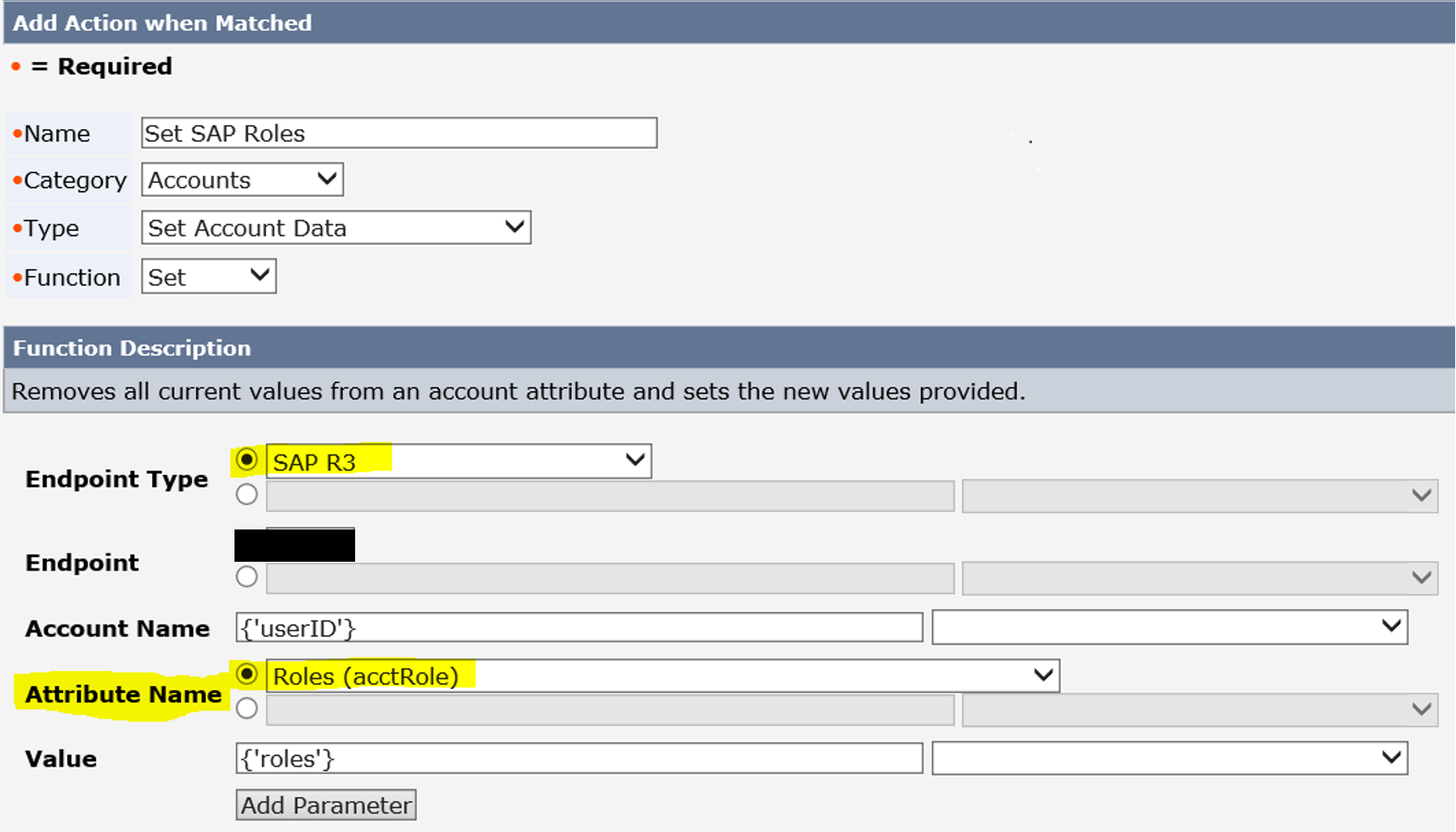This screenshot has height=832, width=1456.
Task: Click the Account Name field with {'userID'}
Action: [579, 628]
